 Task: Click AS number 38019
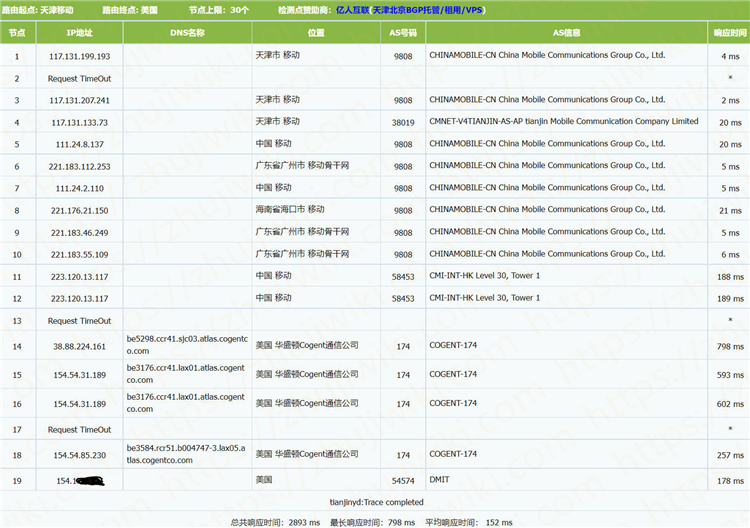click(x=403, y=122)
